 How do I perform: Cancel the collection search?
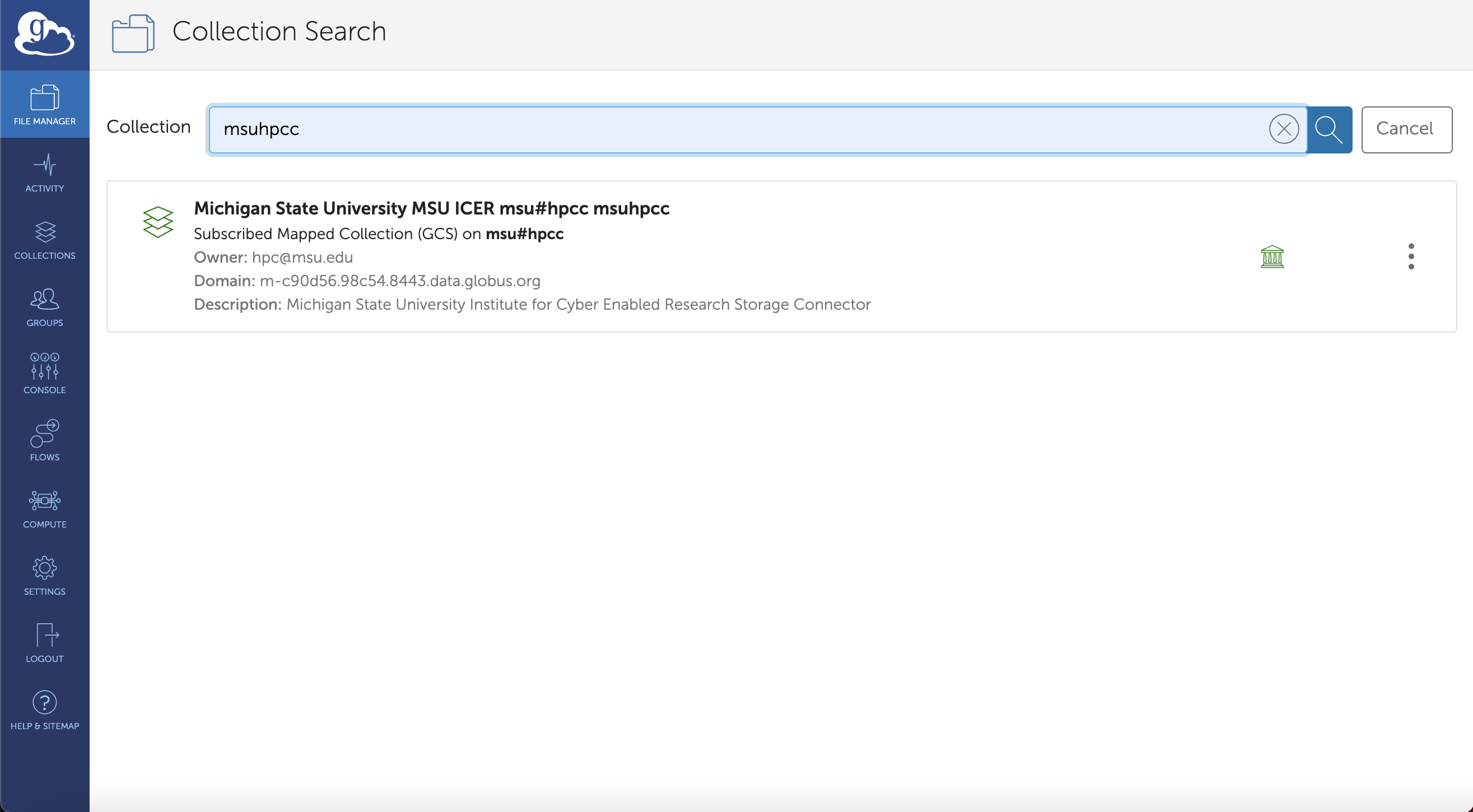(1406, 129)
